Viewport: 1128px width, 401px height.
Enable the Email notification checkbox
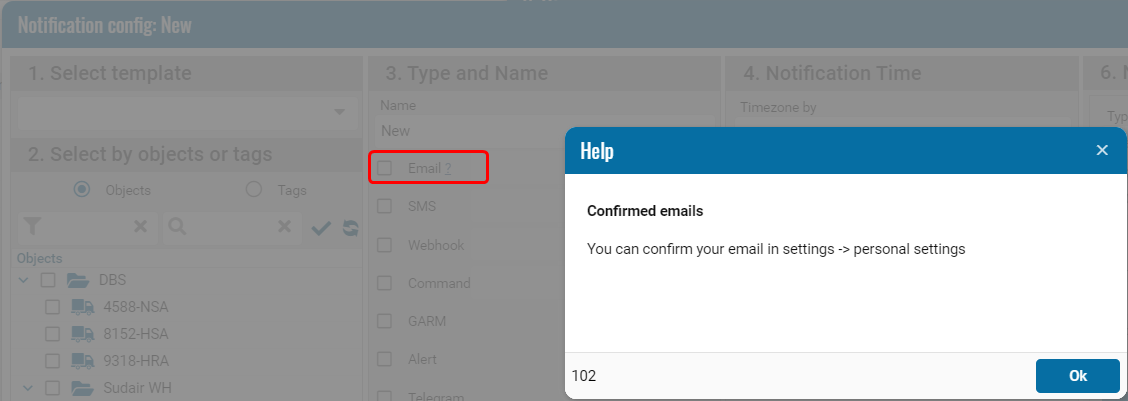385,168
